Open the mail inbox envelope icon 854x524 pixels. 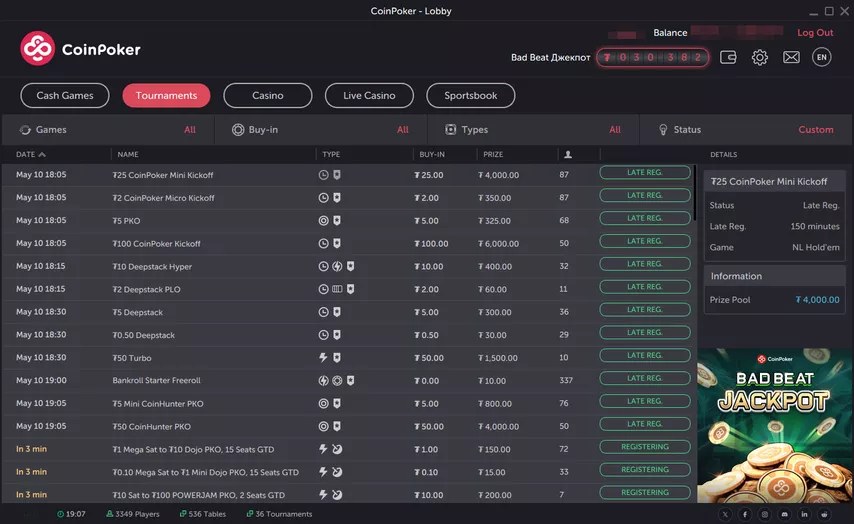[x=791, y=57]
